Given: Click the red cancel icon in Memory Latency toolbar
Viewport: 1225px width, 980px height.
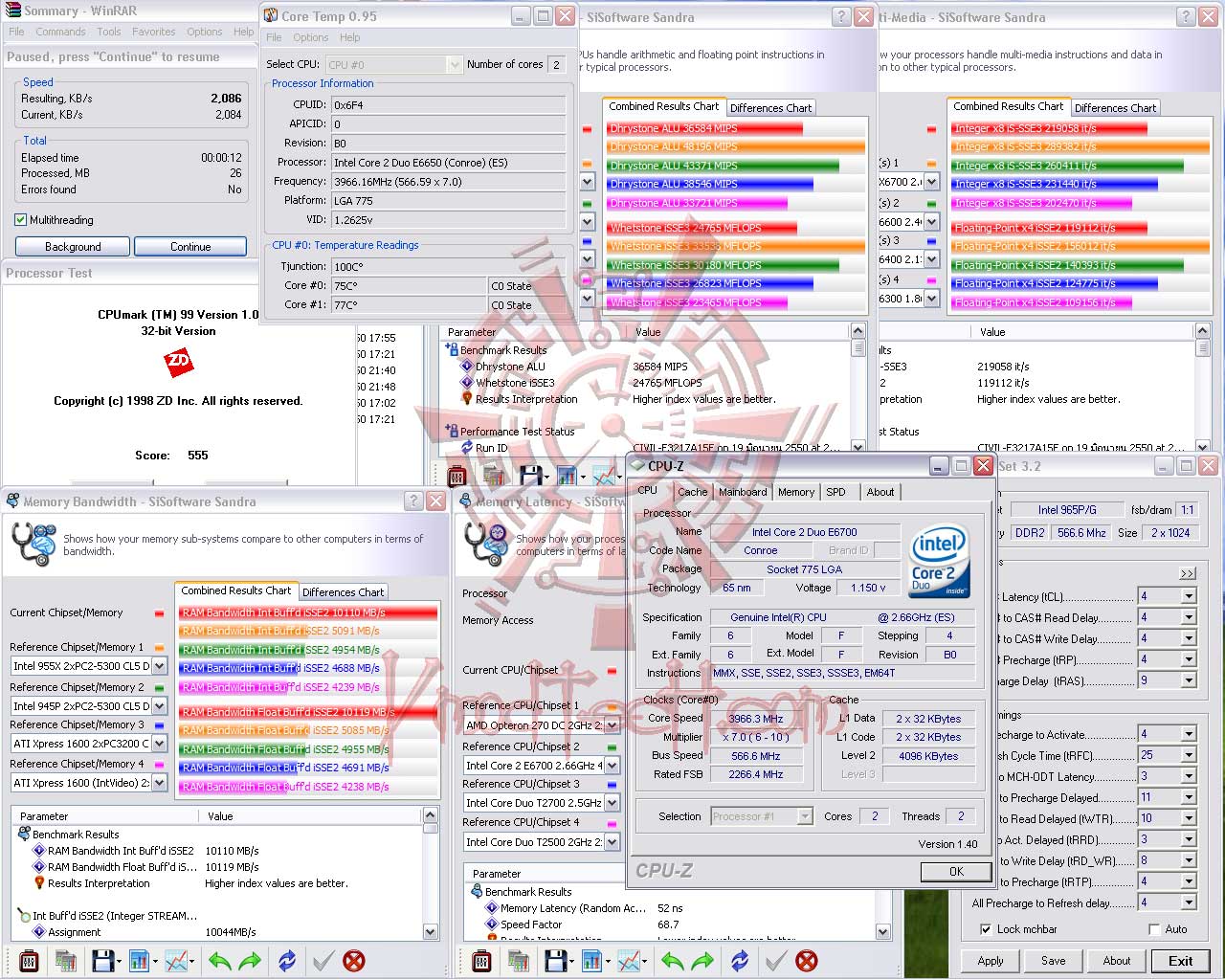Looking at the screenshot, I should tap(807, 960).
